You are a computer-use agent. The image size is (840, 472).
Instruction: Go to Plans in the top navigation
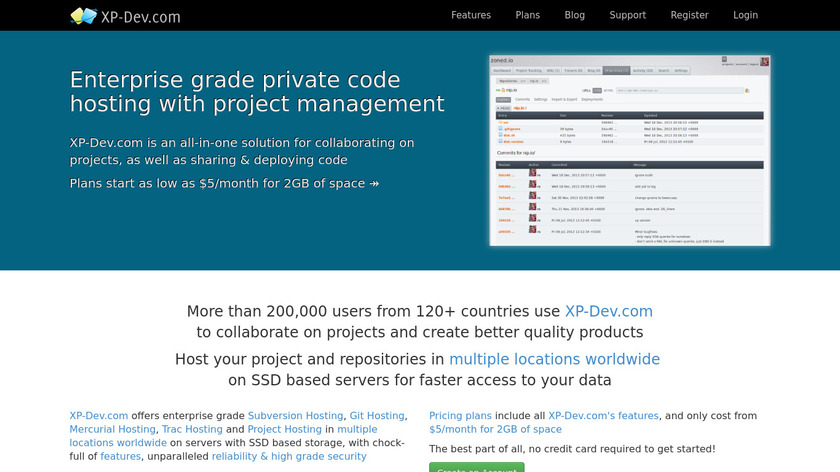pos(527,15)
